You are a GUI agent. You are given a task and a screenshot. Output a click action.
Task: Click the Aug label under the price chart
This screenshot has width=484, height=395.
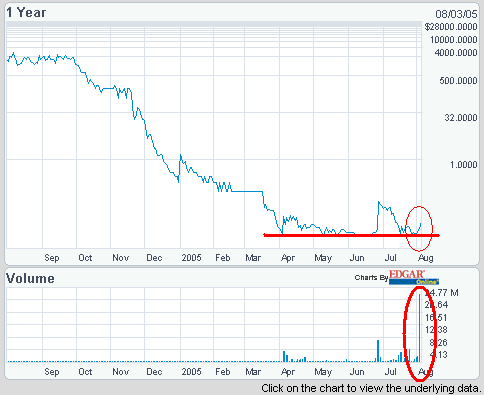point(426,258)
